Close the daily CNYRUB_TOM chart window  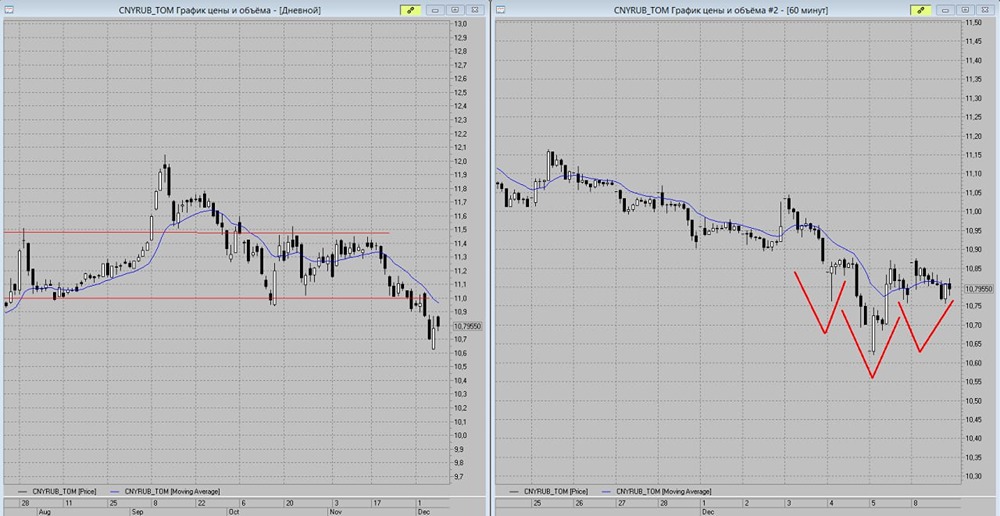pos(474,9)
